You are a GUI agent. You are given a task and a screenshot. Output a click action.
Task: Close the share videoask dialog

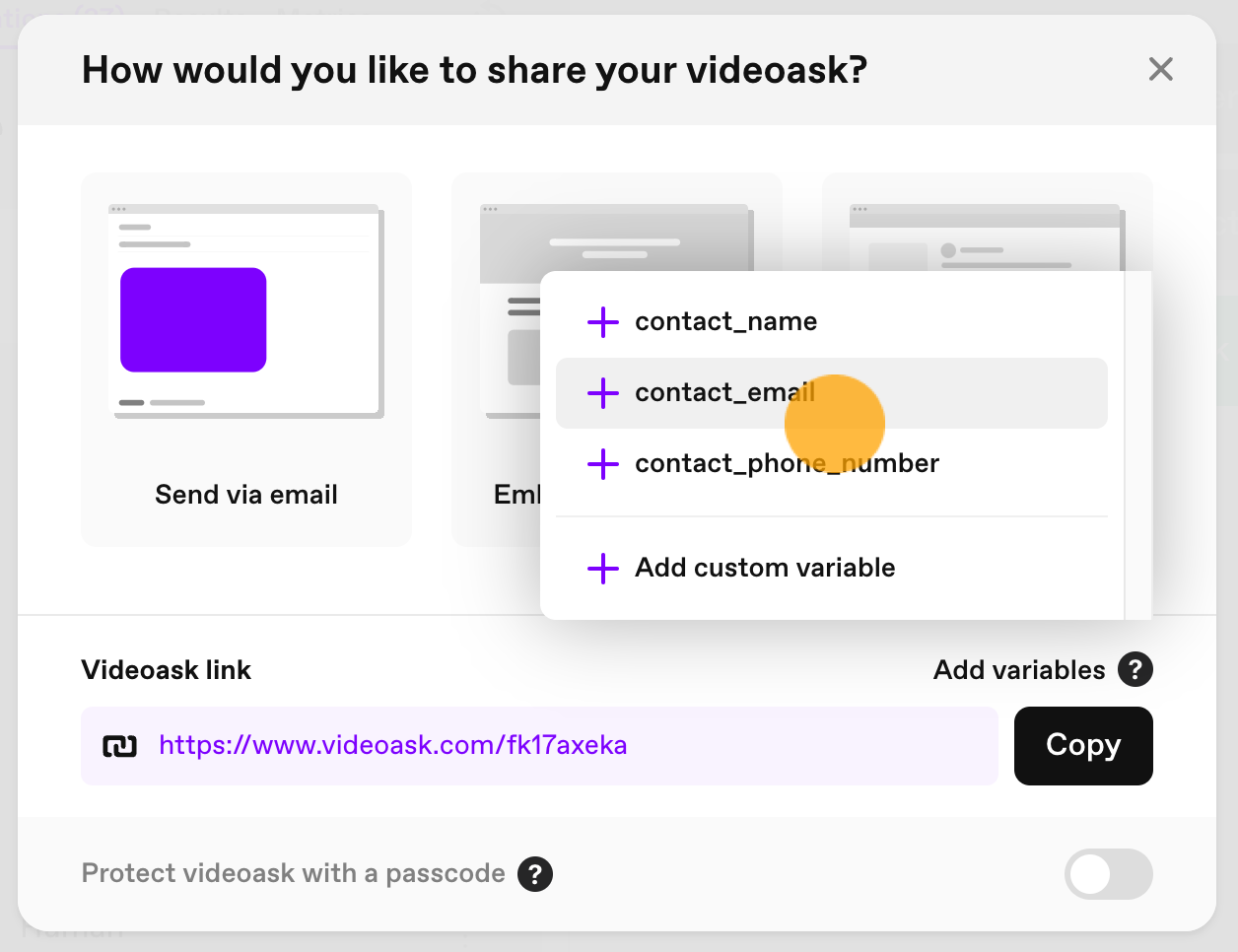pos(1161,69)
